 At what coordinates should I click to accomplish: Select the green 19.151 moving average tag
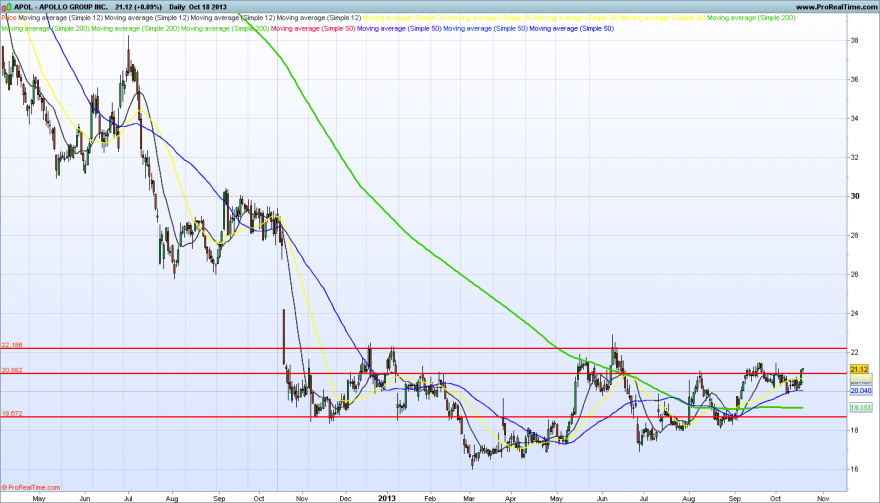(861, 408)
